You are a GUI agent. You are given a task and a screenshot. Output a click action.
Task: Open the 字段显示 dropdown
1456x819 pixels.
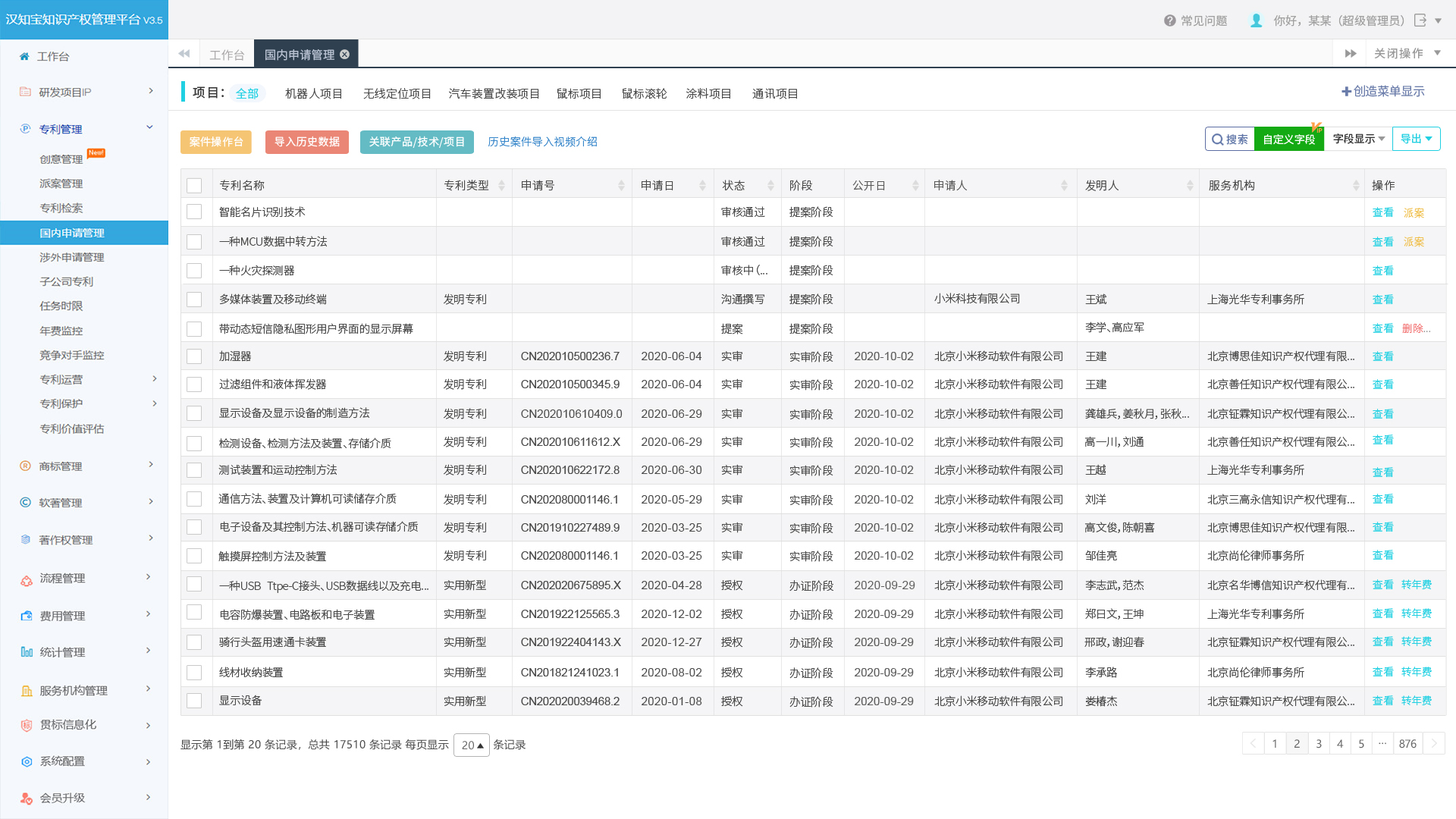(x=1358, y=139)
